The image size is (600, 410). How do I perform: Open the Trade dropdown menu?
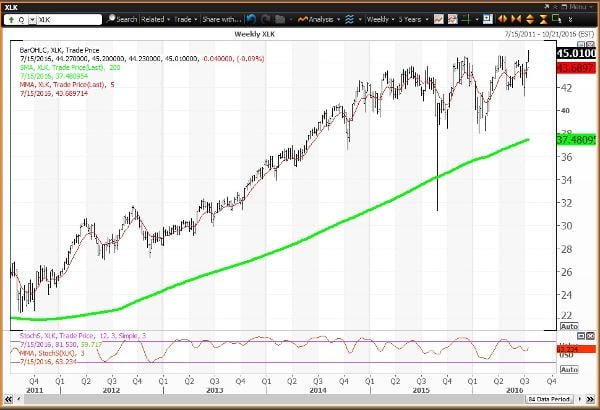187,18
